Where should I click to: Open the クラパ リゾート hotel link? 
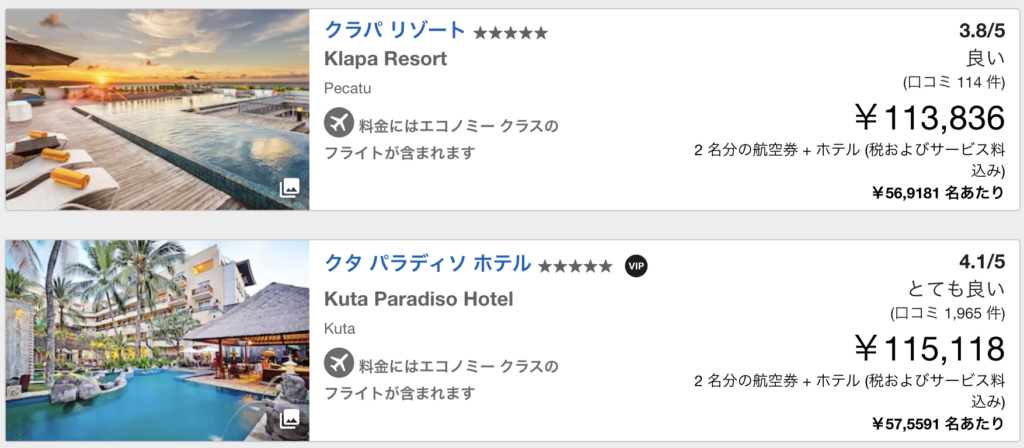click(395, 30)
